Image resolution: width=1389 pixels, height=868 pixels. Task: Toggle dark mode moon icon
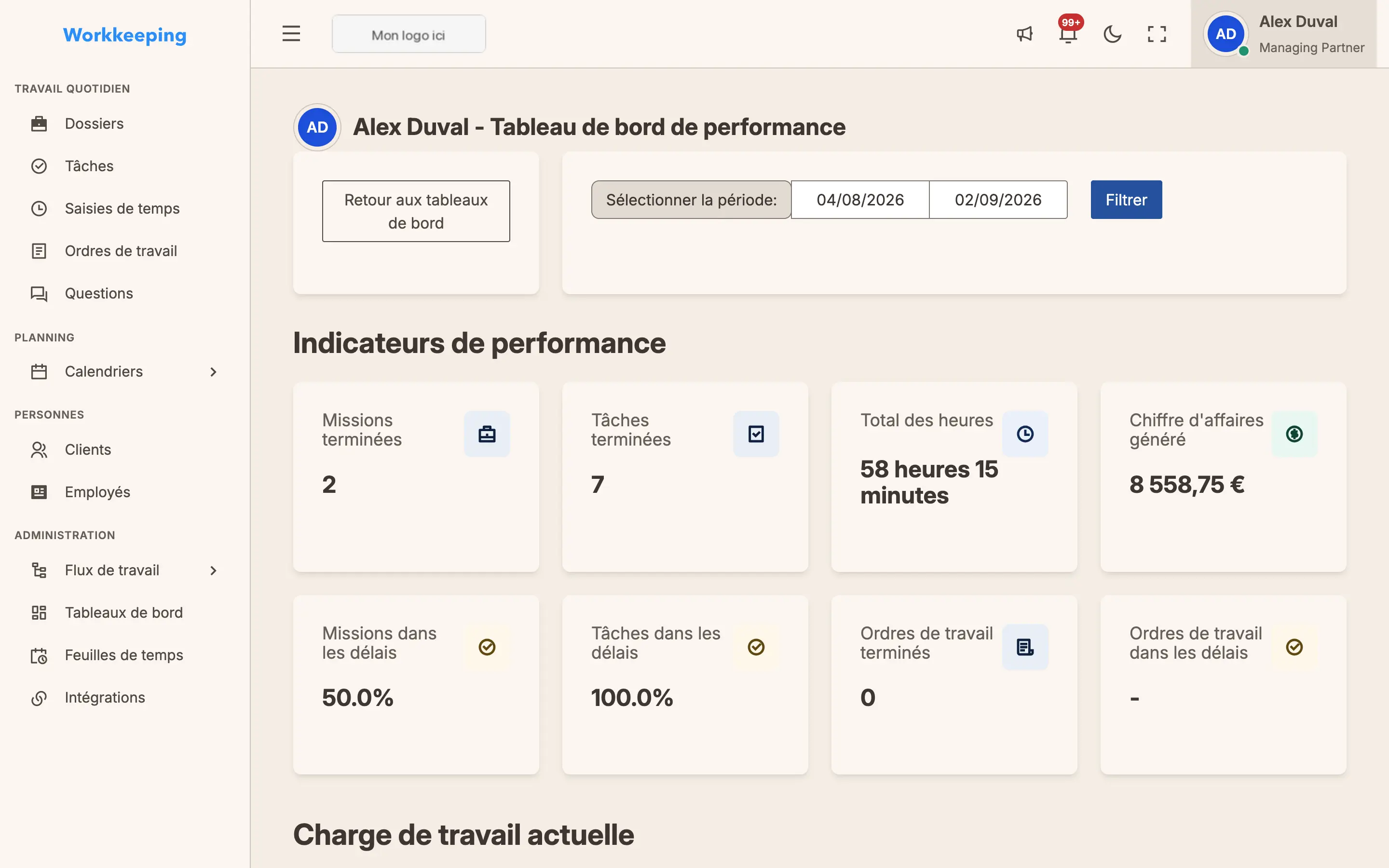[1112, 34]
